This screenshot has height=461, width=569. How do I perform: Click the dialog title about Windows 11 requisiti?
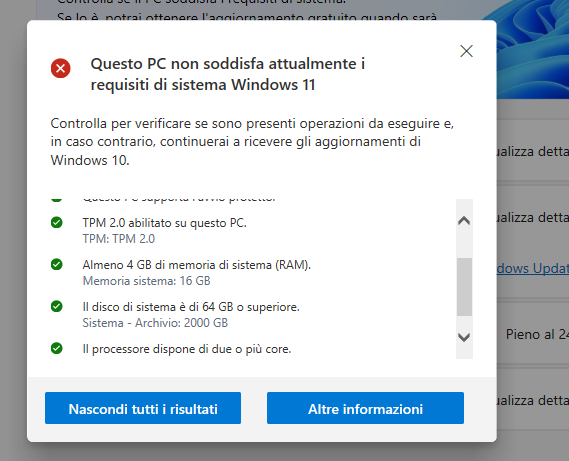point(228,74)
